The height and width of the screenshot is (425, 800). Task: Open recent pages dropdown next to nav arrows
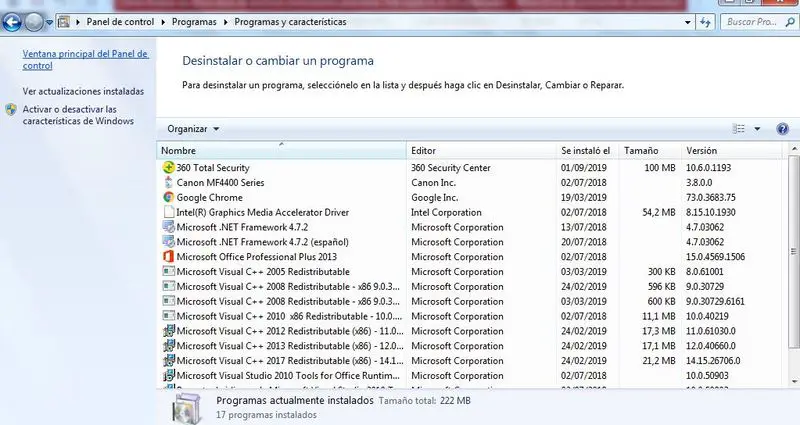pyautogui.click(x=49, y=22)
